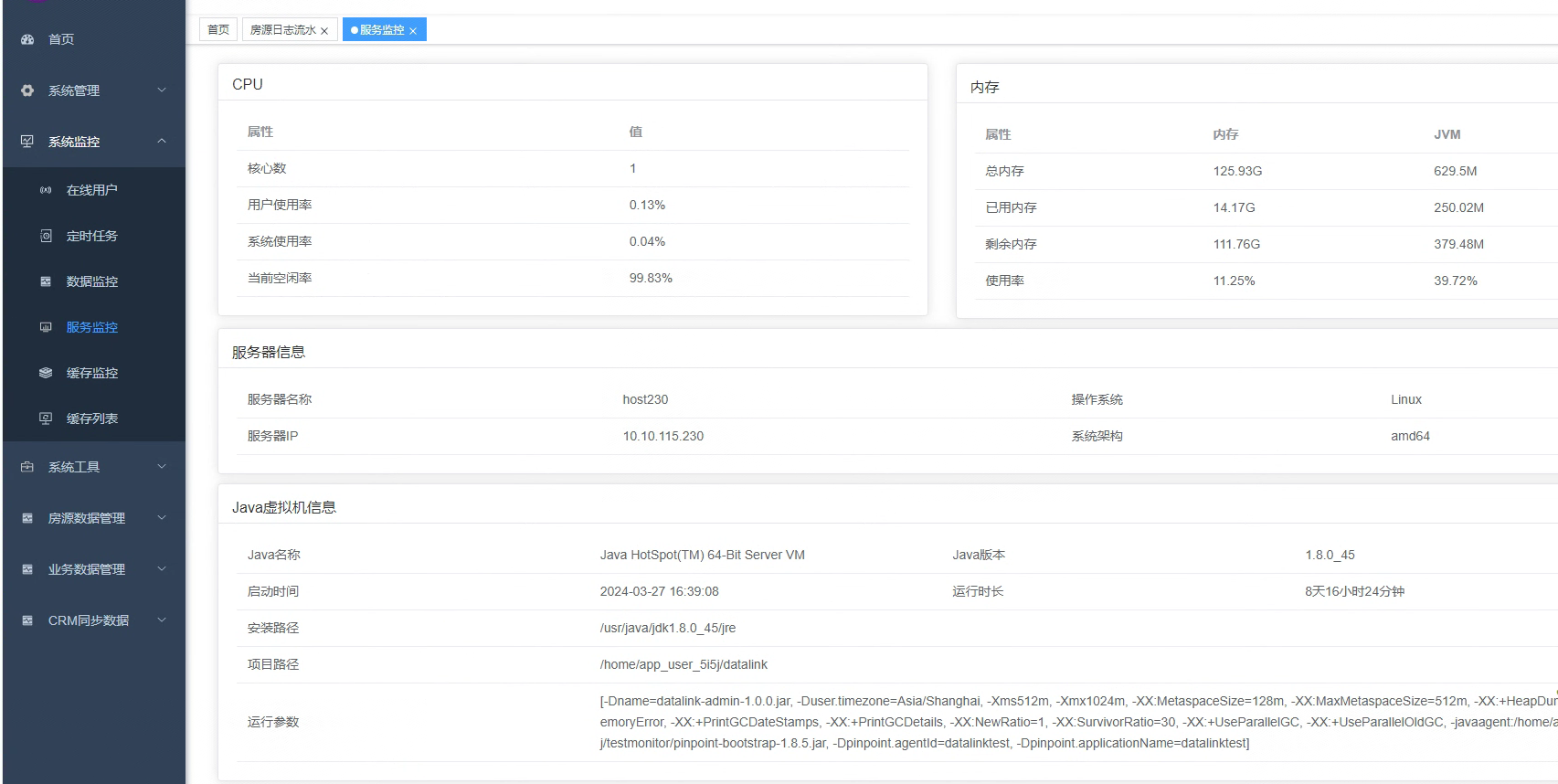Viewport: 1558px width, 784px height.
Task: Open the 定时任务 menu item
Action: click(x=94, y=236)
